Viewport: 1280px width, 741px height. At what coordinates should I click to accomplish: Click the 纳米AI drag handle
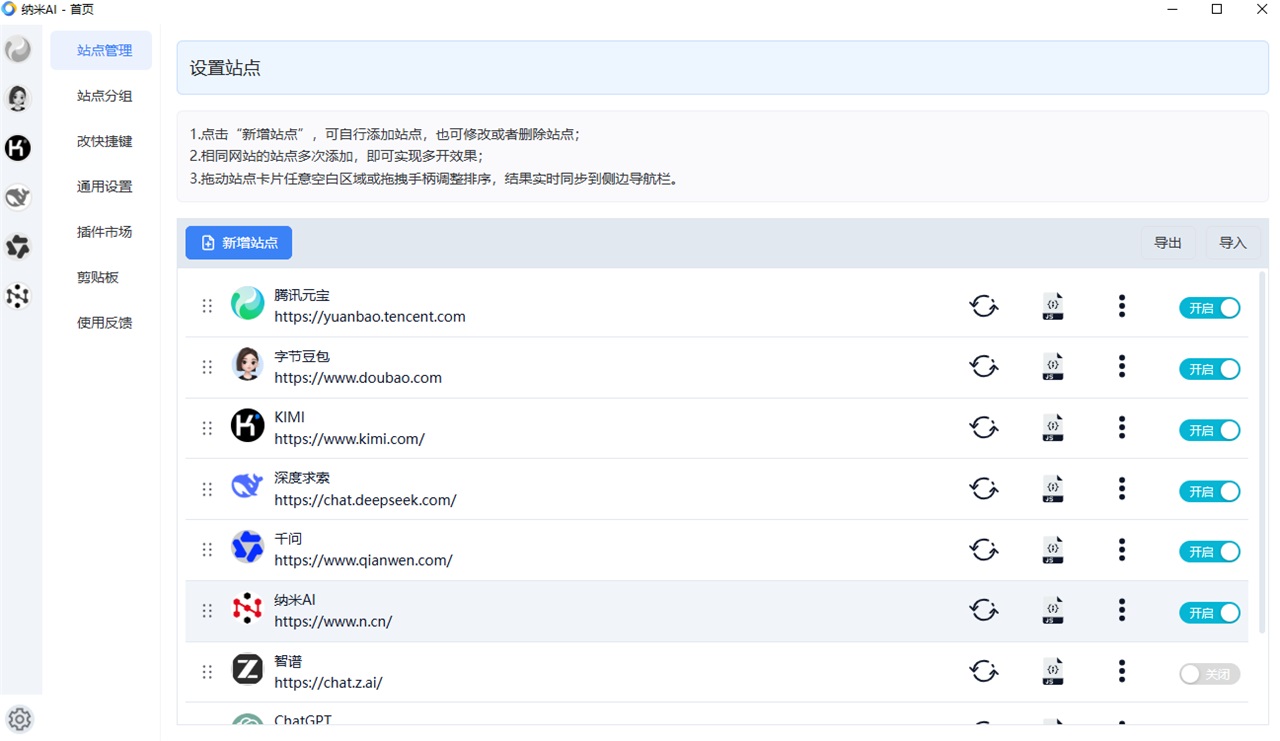click(x=207, y=611)
